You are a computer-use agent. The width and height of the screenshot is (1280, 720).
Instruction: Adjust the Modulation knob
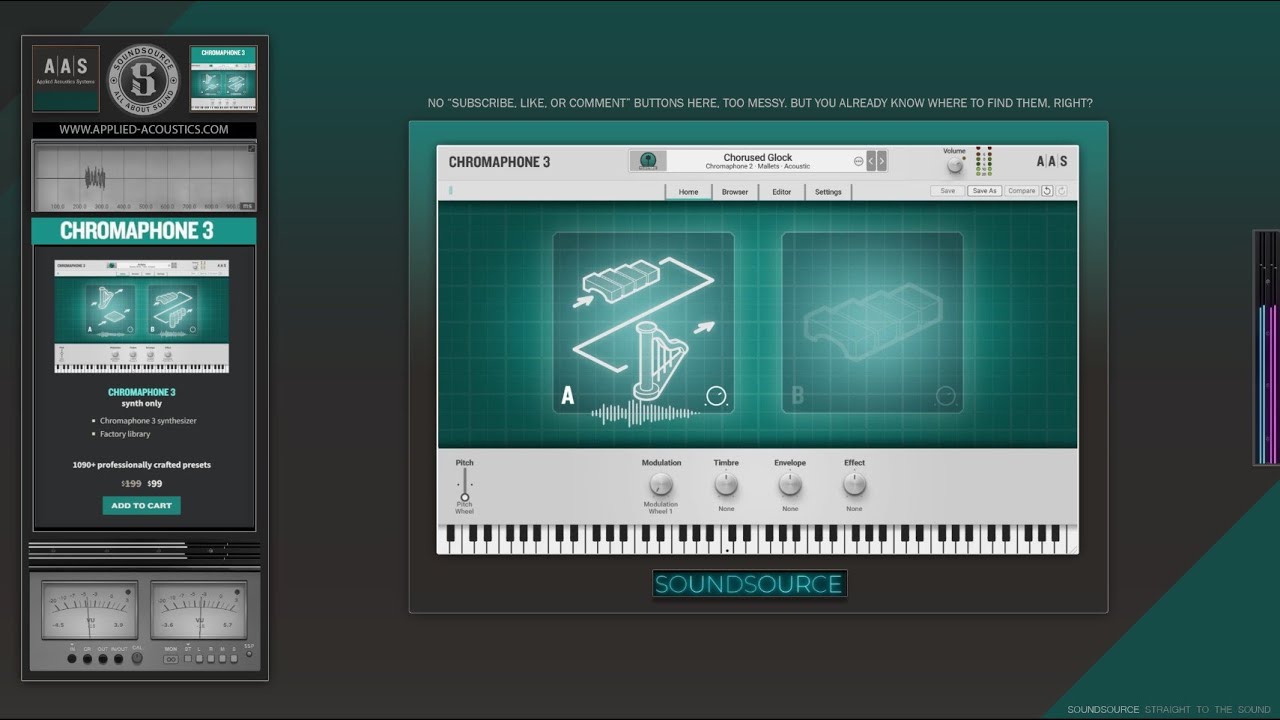tap(660, 484)
